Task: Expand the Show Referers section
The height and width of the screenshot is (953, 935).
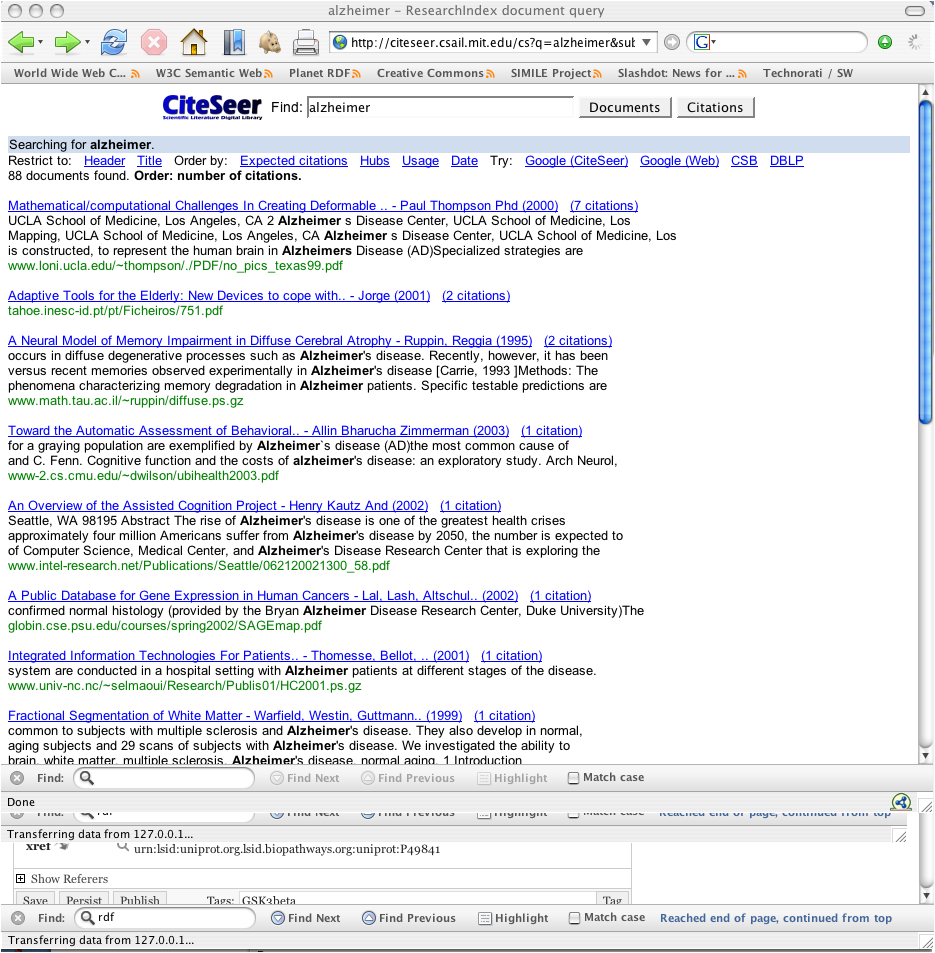Action: click(20, 879)
